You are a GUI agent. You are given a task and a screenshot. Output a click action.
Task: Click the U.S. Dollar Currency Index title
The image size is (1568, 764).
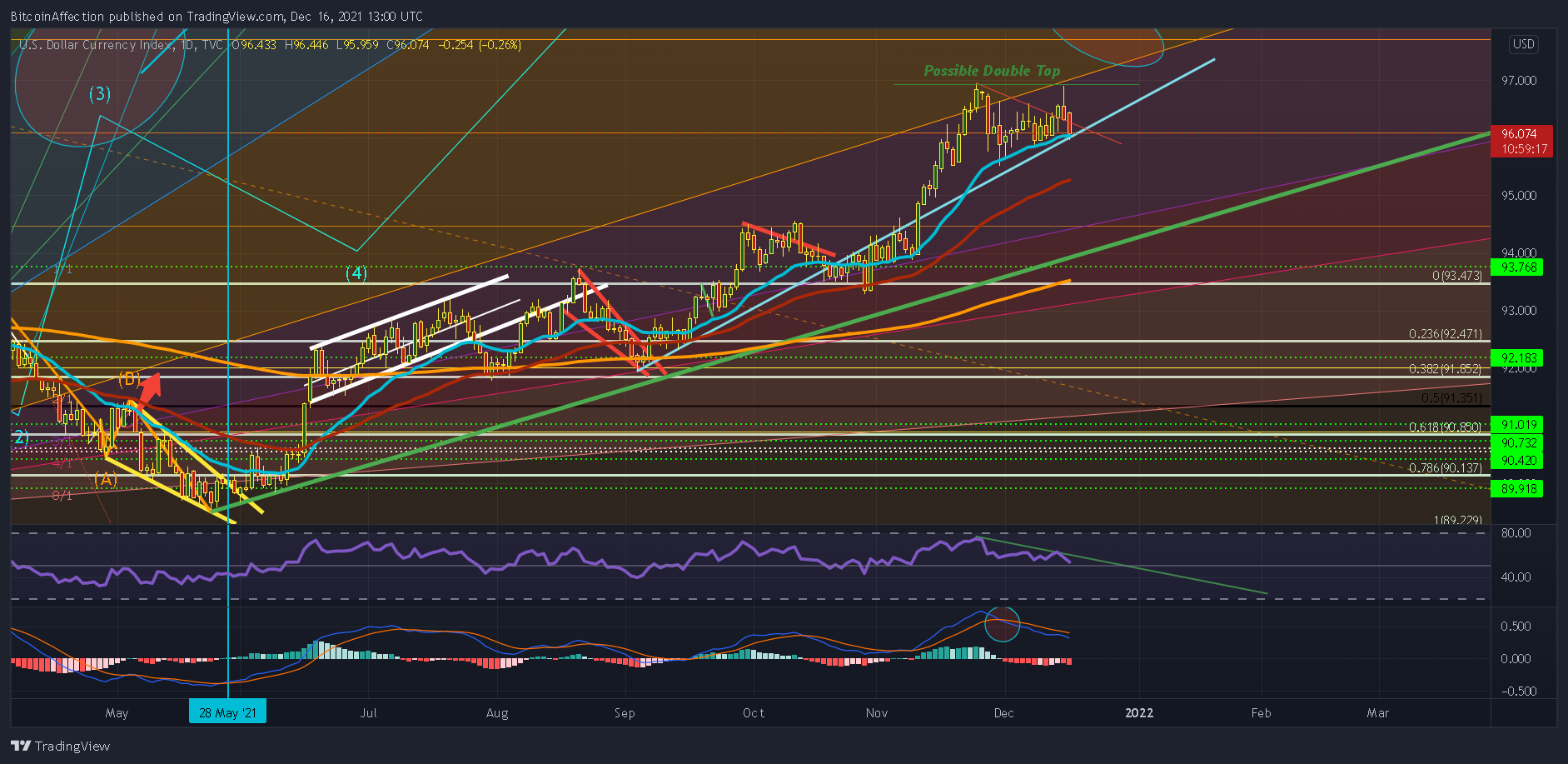96,45
